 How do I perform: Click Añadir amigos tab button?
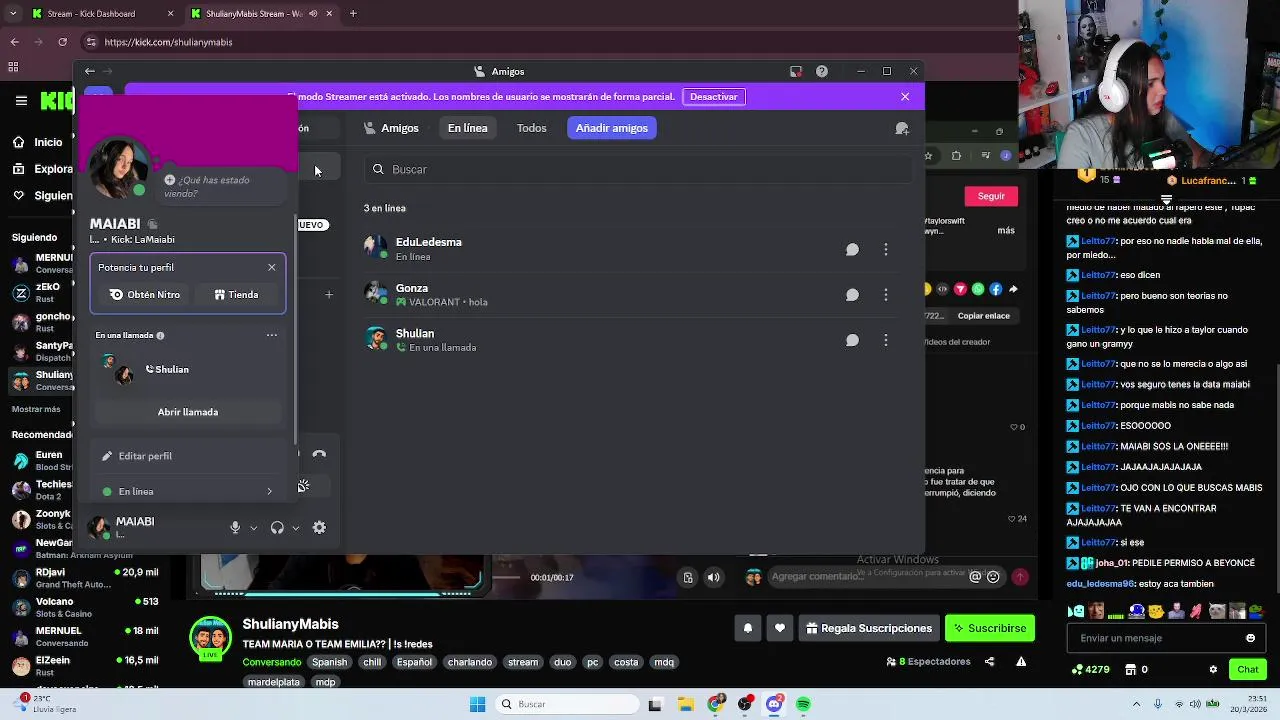pos(612,128)
